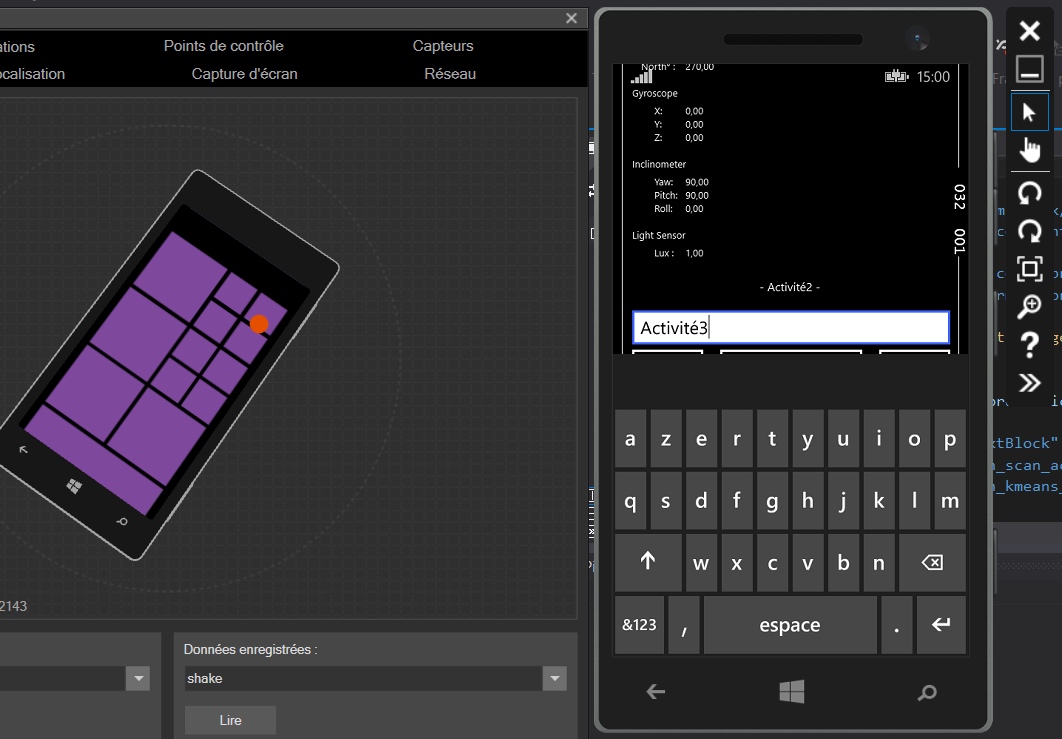This screenshot has height=739, width=1062.
Task: Switch keyboard to &123 symbols
Action: 639,625
